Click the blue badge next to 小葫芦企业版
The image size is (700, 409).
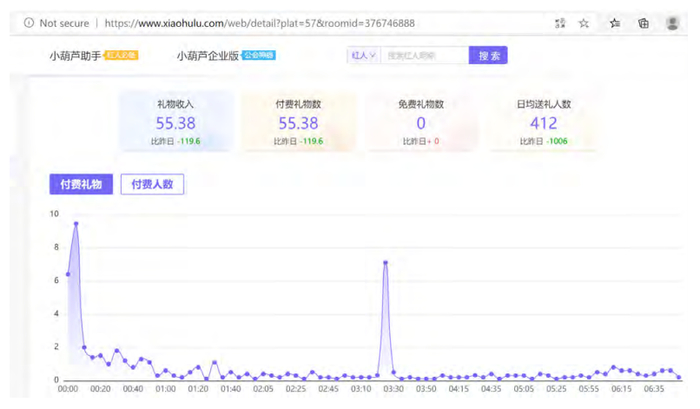(x=259, y=56)
